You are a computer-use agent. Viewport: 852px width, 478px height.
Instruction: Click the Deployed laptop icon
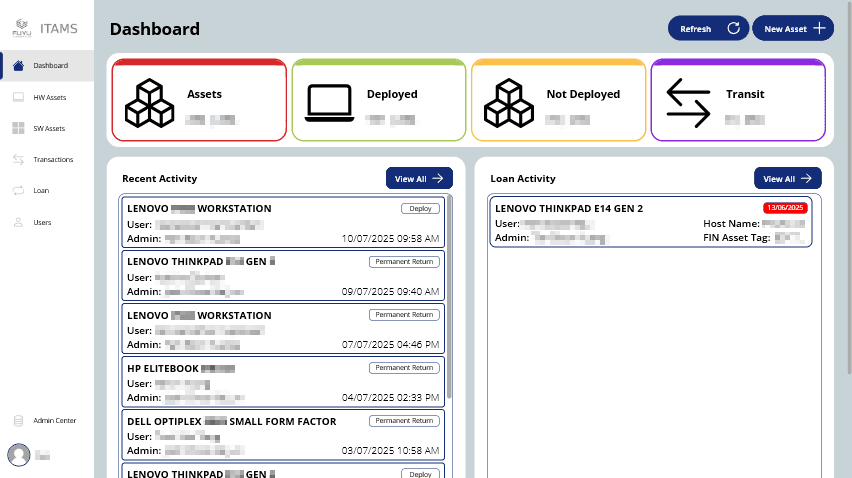point(329,103)
